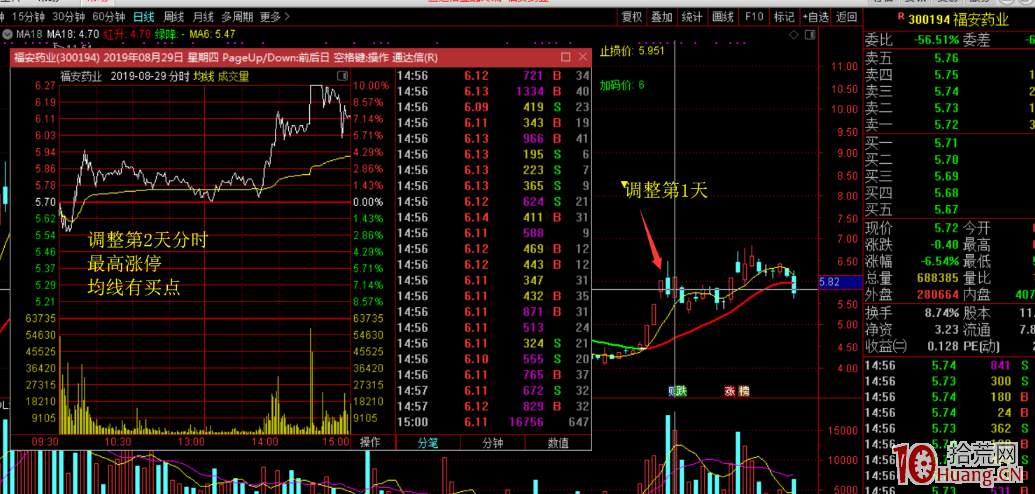Switch to the 60分钟 period
This screenshot has height=494, width=1035.
109,17
